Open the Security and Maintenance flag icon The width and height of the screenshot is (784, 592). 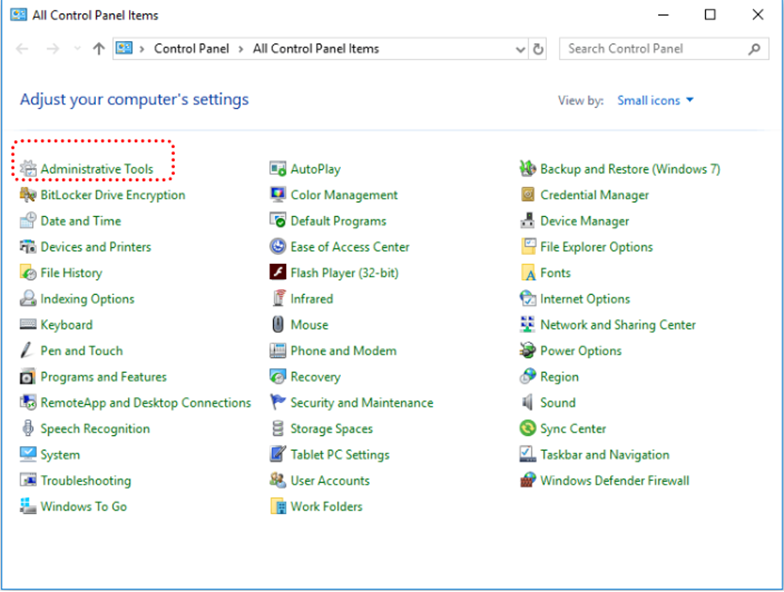pos(278,403)
